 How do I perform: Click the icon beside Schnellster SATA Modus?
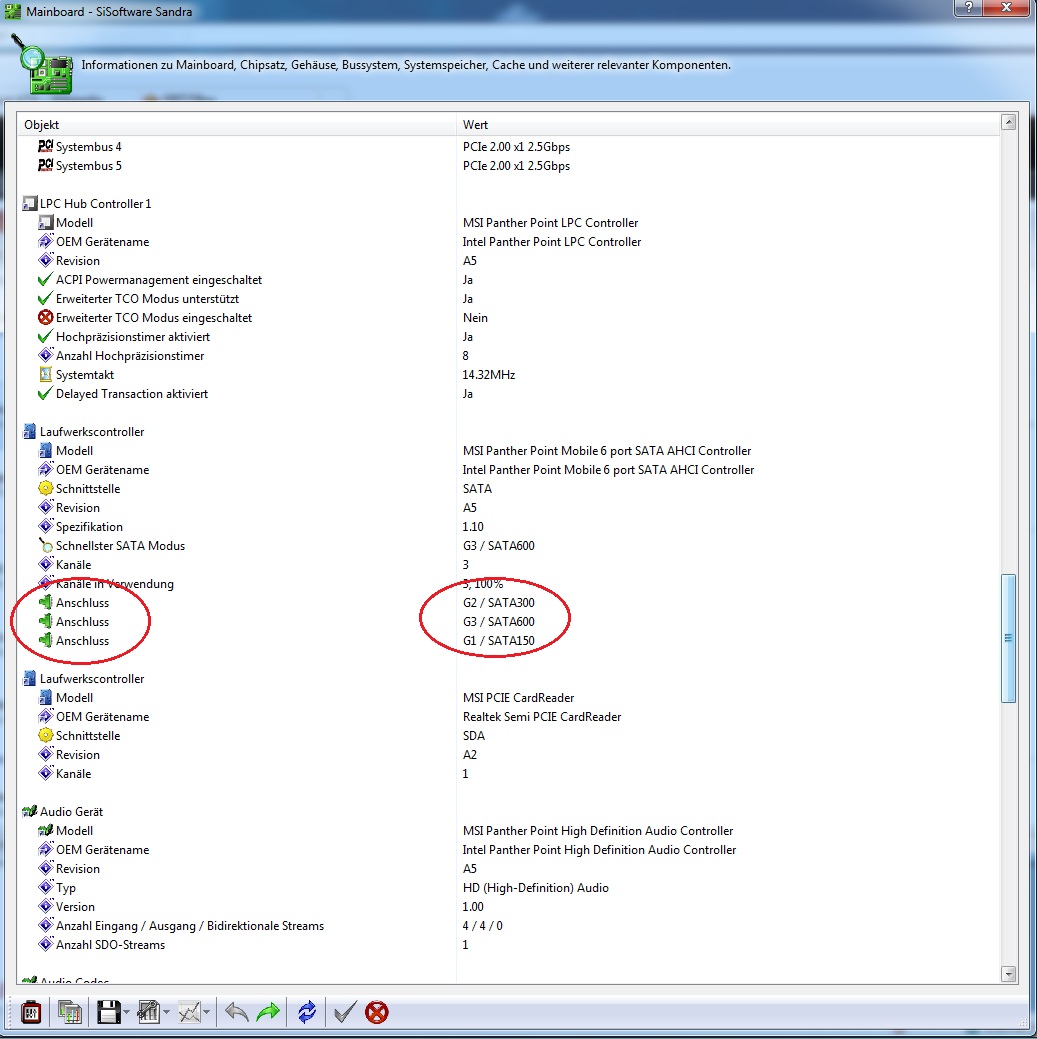(x=45, y=545)
